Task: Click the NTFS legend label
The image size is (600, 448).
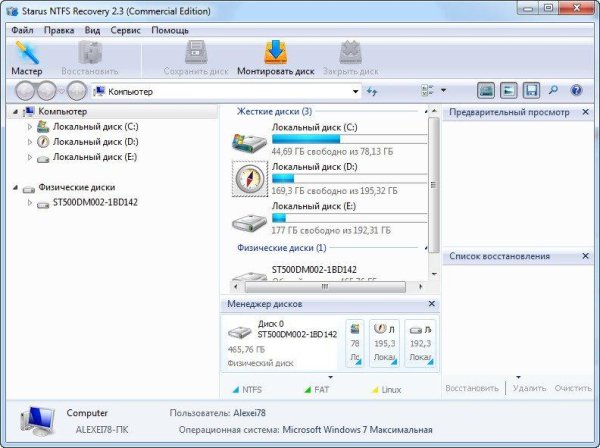Action: click(252, 390)
